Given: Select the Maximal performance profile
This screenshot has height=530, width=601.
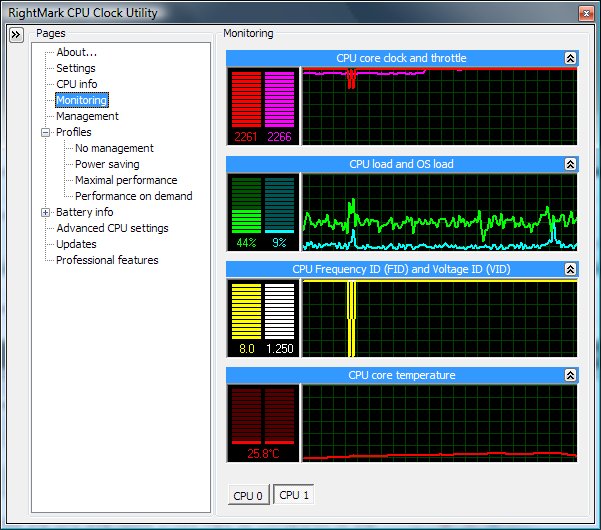Looking at the screenshot, I should click(x=126, y=180).
